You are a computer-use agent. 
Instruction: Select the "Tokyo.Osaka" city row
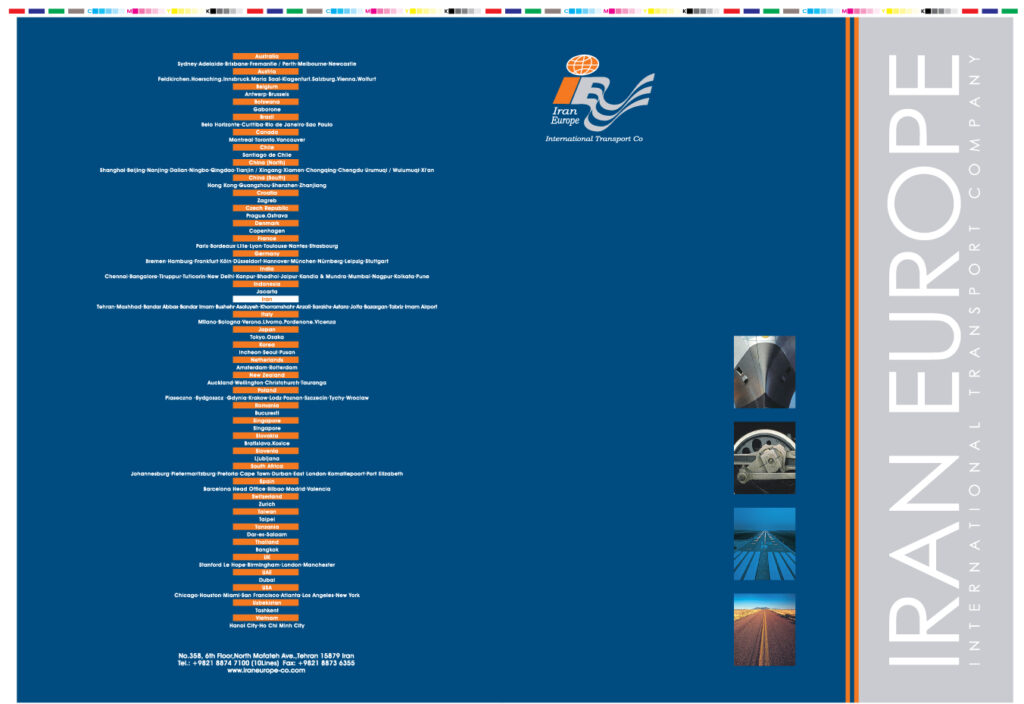click(x=266, y=337)
